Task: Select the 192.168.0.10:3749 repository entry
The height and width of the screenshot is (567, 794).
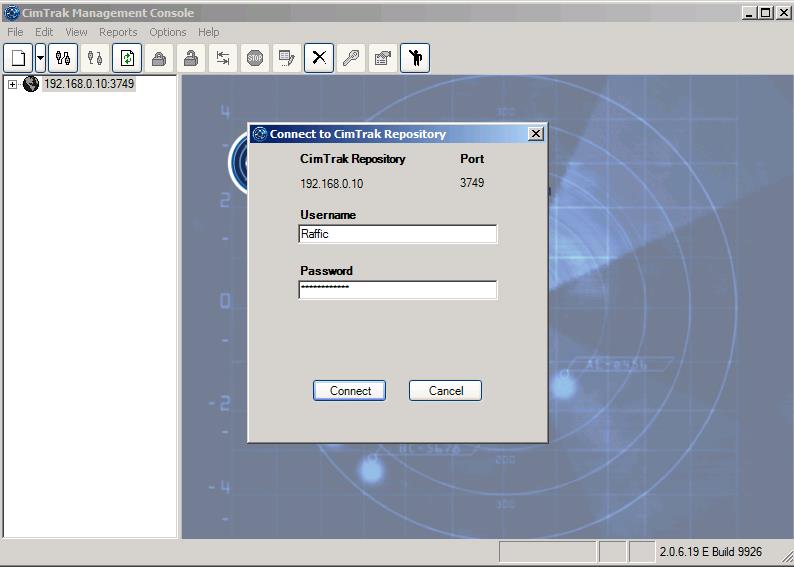Action: [x=88, y=84]
